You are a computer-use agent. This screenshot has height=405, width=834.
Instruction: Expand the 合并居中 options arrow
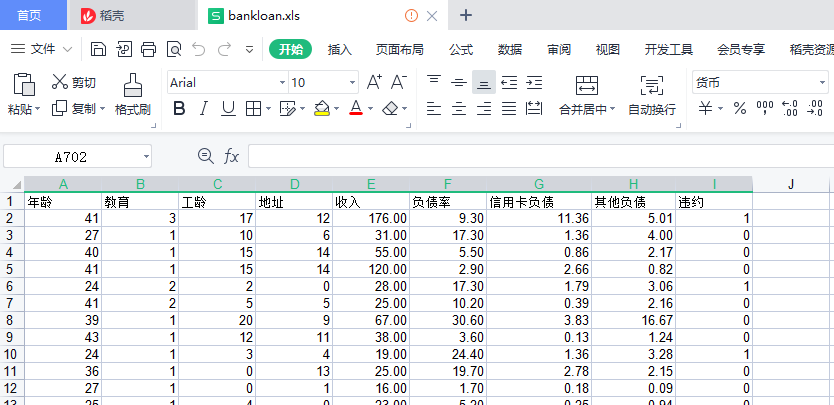(612, 110)
